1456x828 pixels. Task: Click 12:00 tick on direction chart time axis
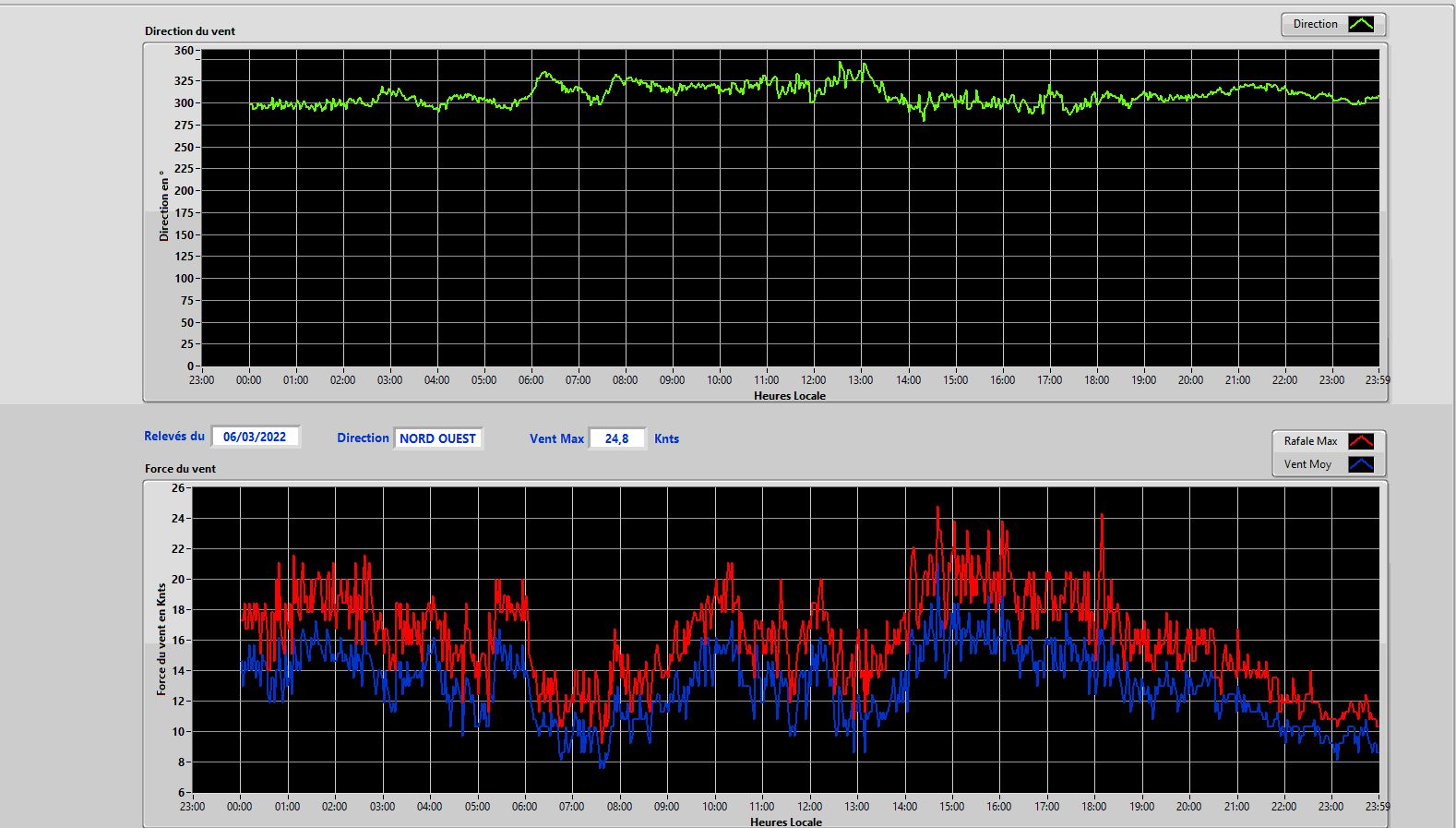click(814, 379)
